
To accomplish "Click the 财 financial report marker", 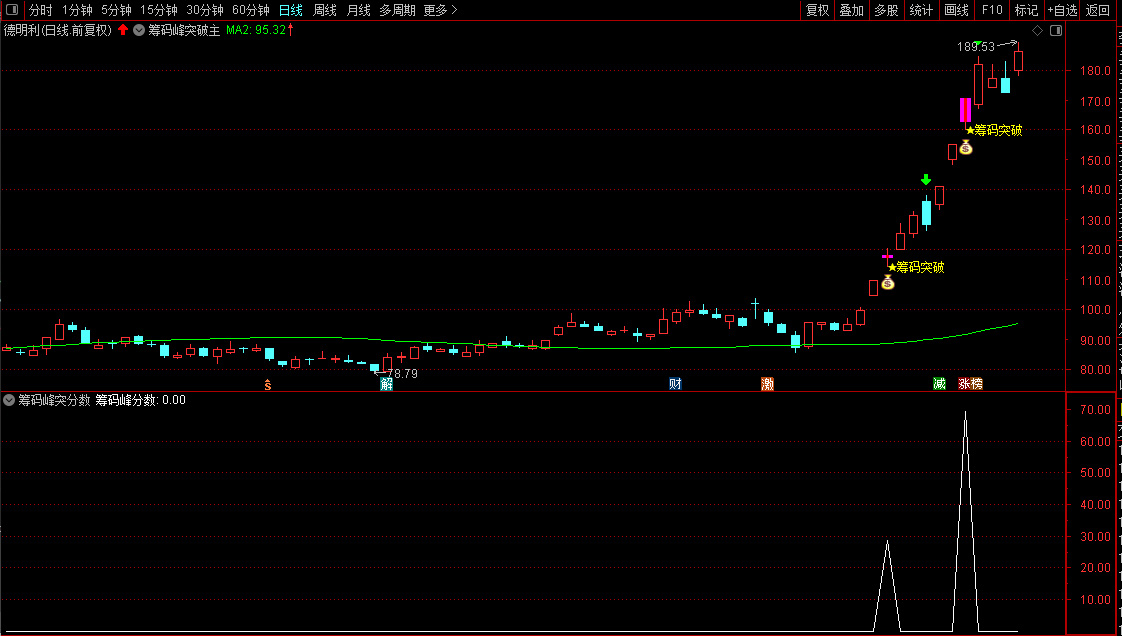I will (x=675, y=384).
